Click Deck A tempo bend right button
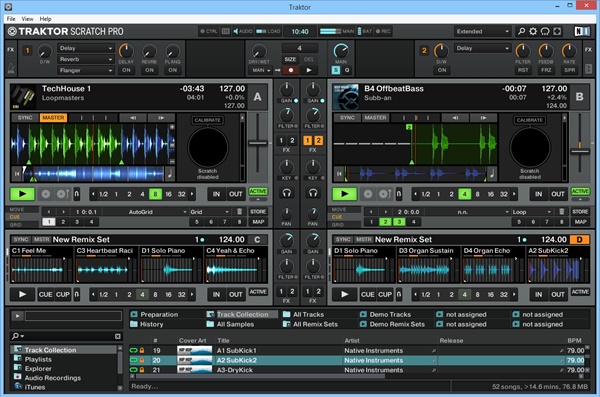The image size is (600, 397). click(x=161, y=118)
